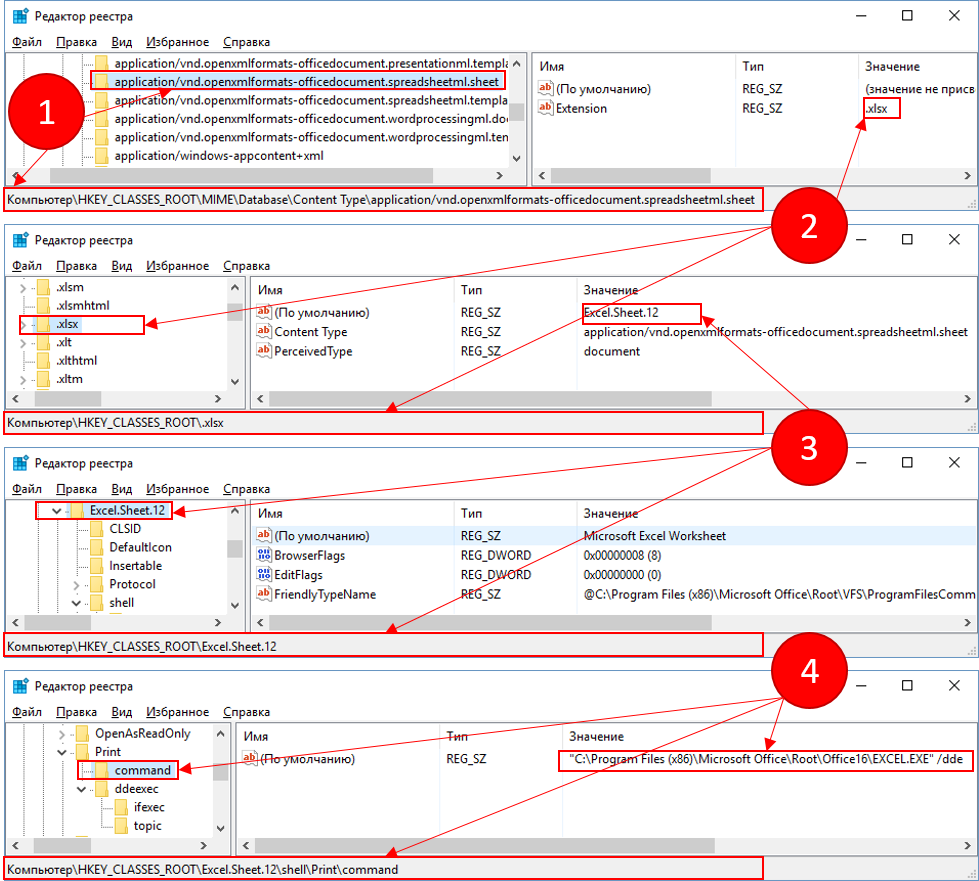Select the Insertable subkey

point(135,566)
